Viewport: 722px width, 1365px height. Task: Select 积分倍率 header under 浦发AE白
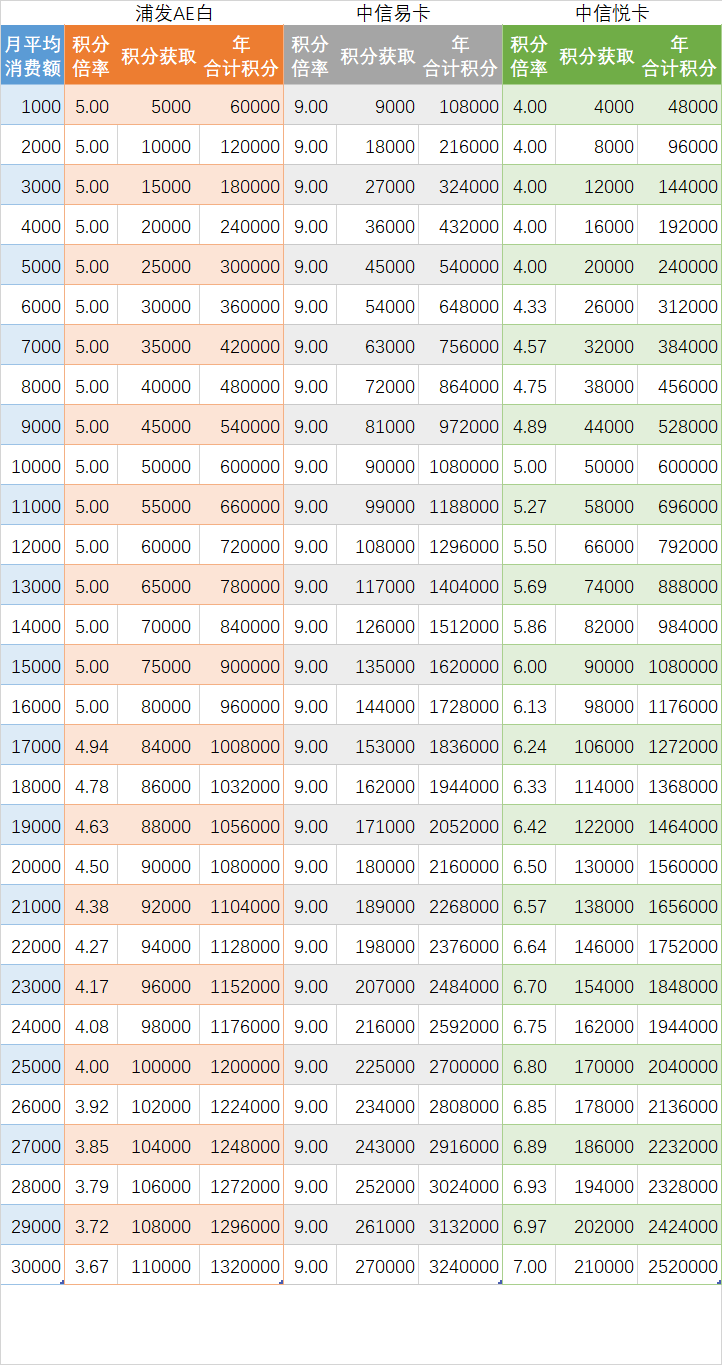coord(91,56)
